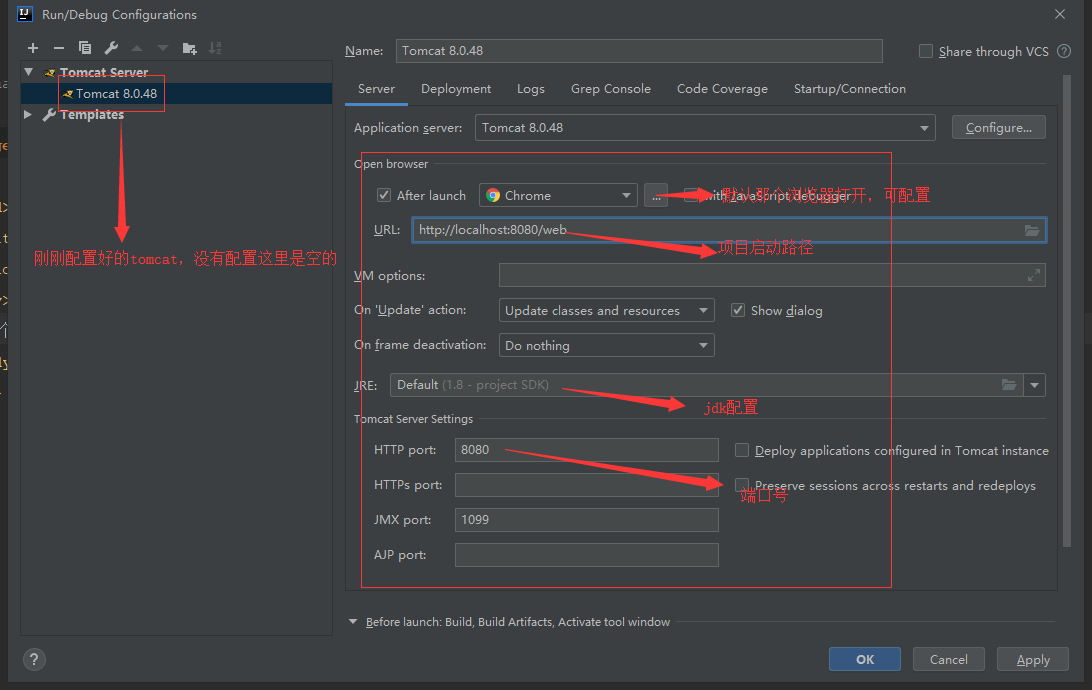The width and height of the screenshot is (1092, 690).
Task: Click the JMX port field
Action: tap(586, 520)
